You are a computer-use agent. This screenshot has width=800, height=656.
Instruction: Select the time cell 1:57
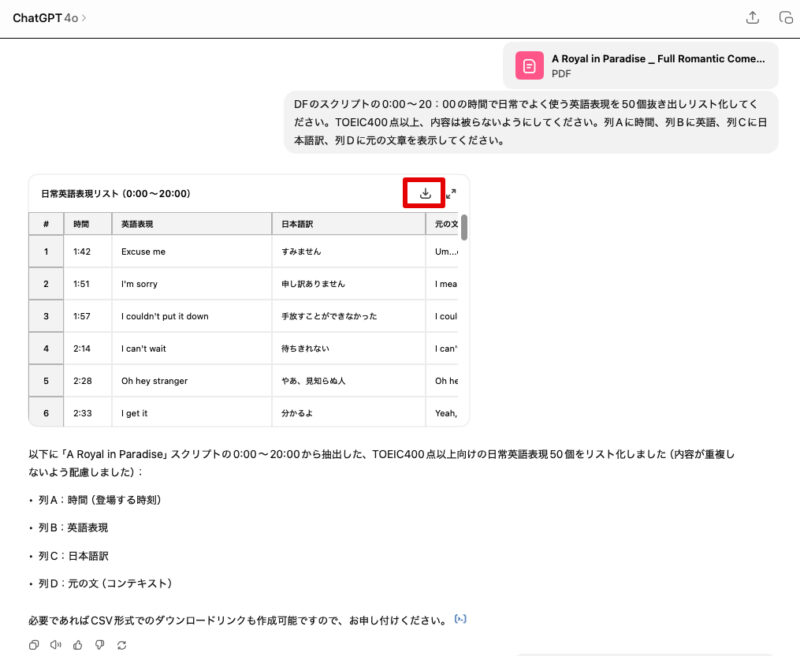tap(88, 316)
